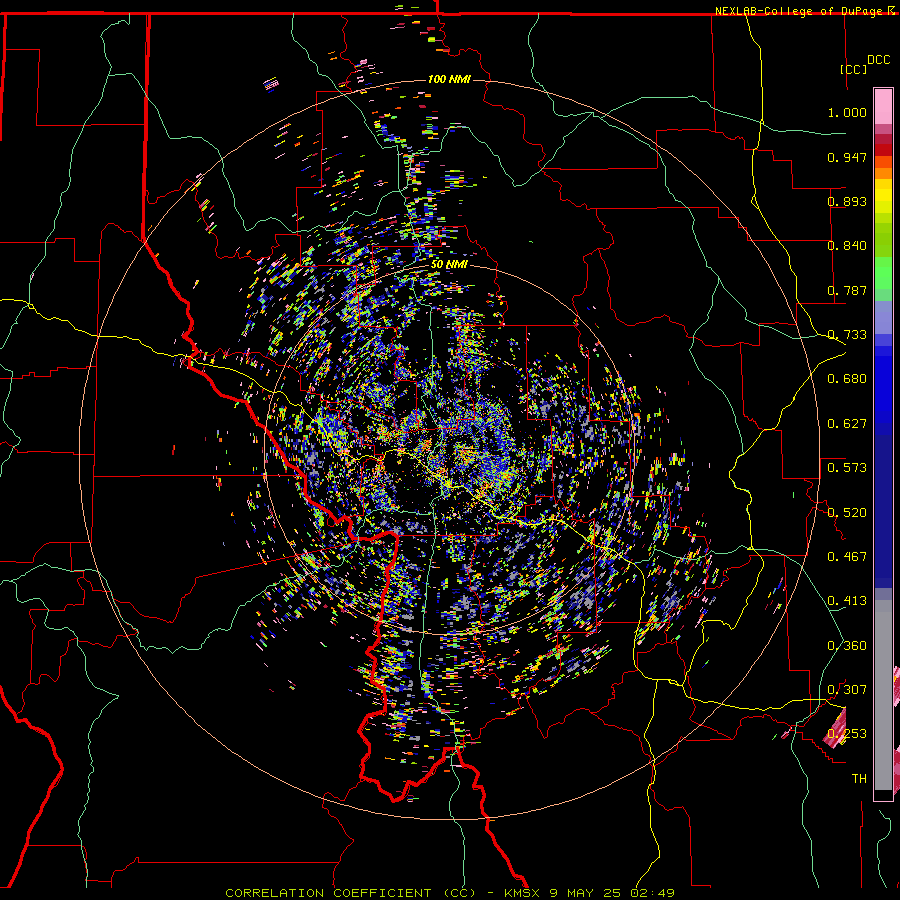Click the Correlation Coefficient KMSX caption at bottom

pyautogui.click(x=449, y=893)
